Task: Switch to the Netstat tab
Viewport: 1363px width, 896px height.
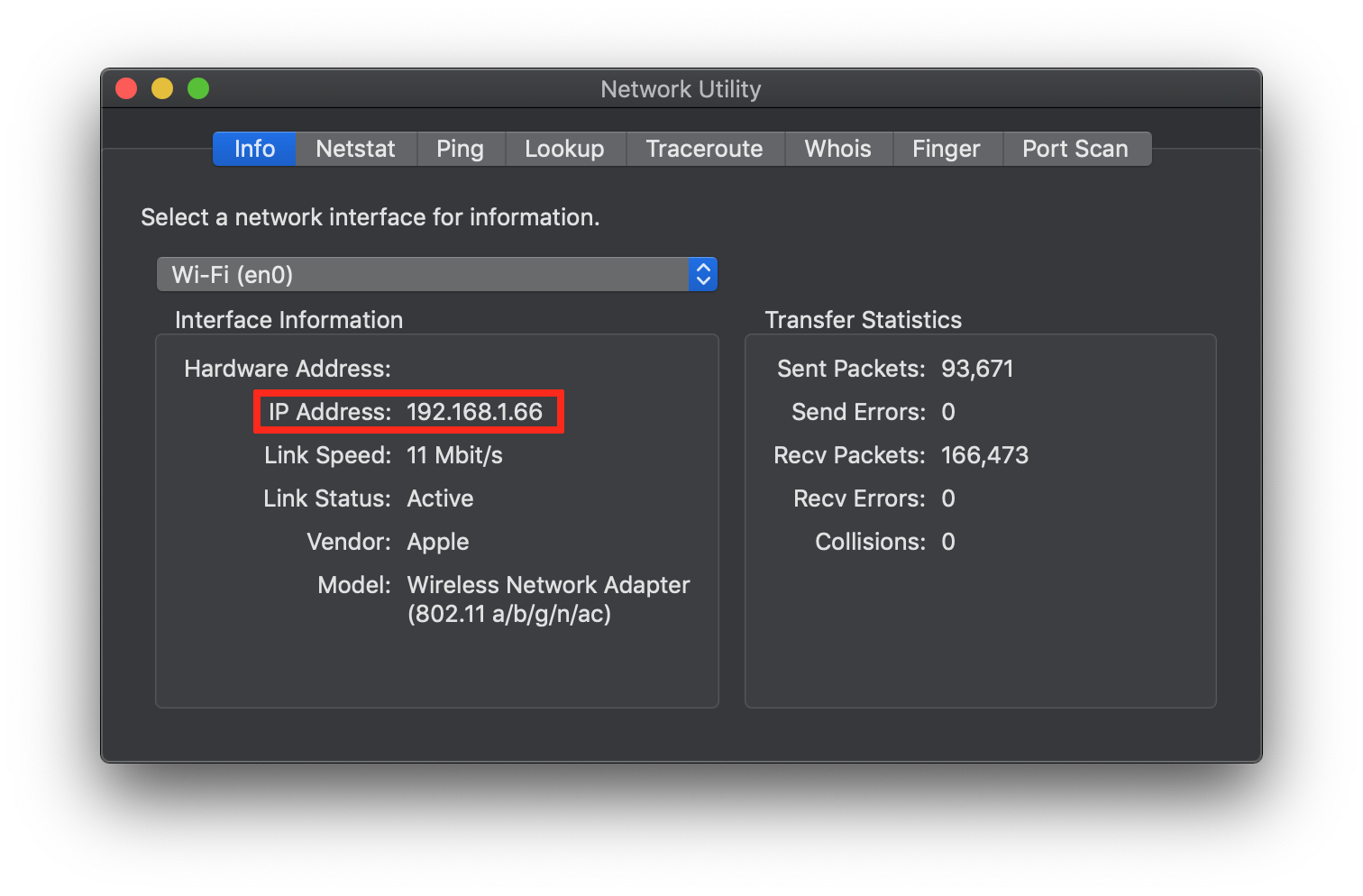Action: tap(355, 148)
